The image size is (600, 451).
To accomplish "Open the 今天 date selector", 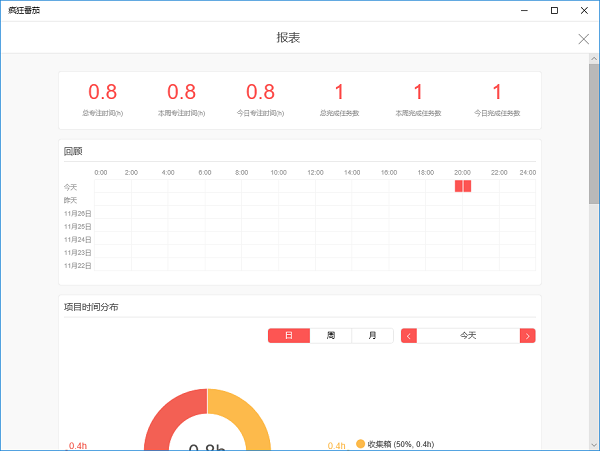I will [x=468, y=336].
